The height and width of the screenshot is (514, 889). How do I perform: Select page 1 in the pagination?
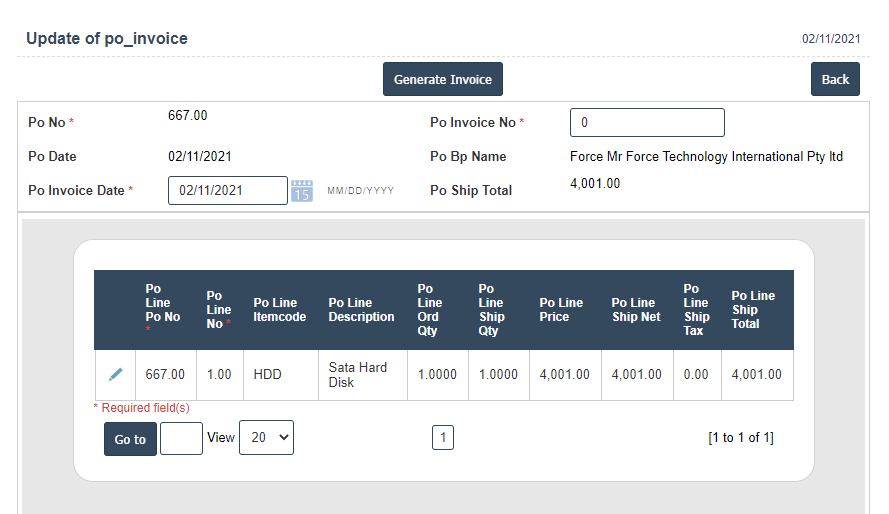[x=443, y=437]
